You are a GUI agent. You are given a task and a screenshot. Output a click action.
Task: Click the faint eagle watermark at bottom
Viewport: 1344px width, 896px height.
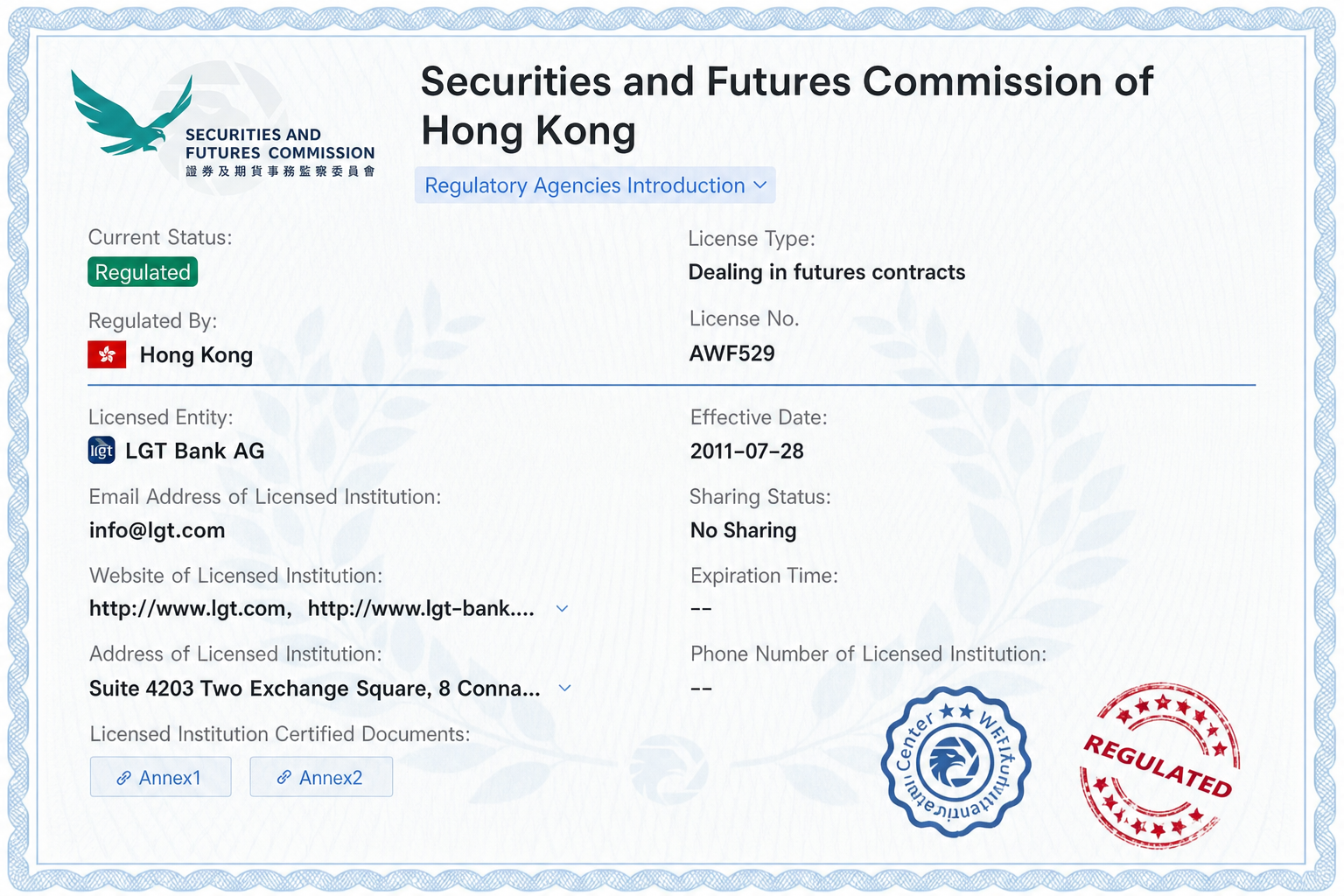coord(668,768)
